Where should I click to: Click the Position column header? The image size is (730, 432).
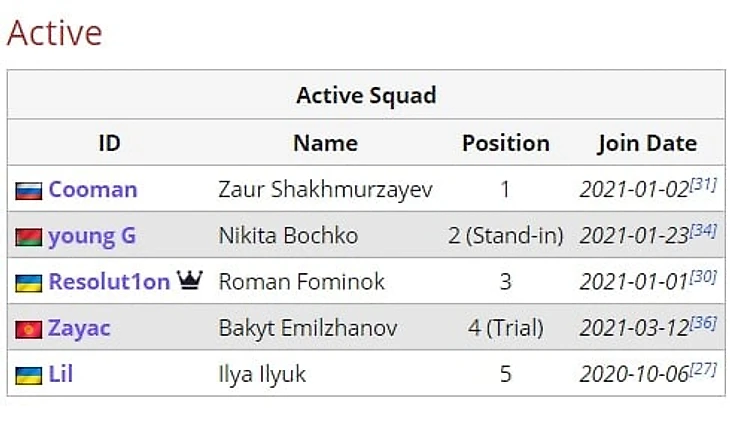tap(506, 143)
